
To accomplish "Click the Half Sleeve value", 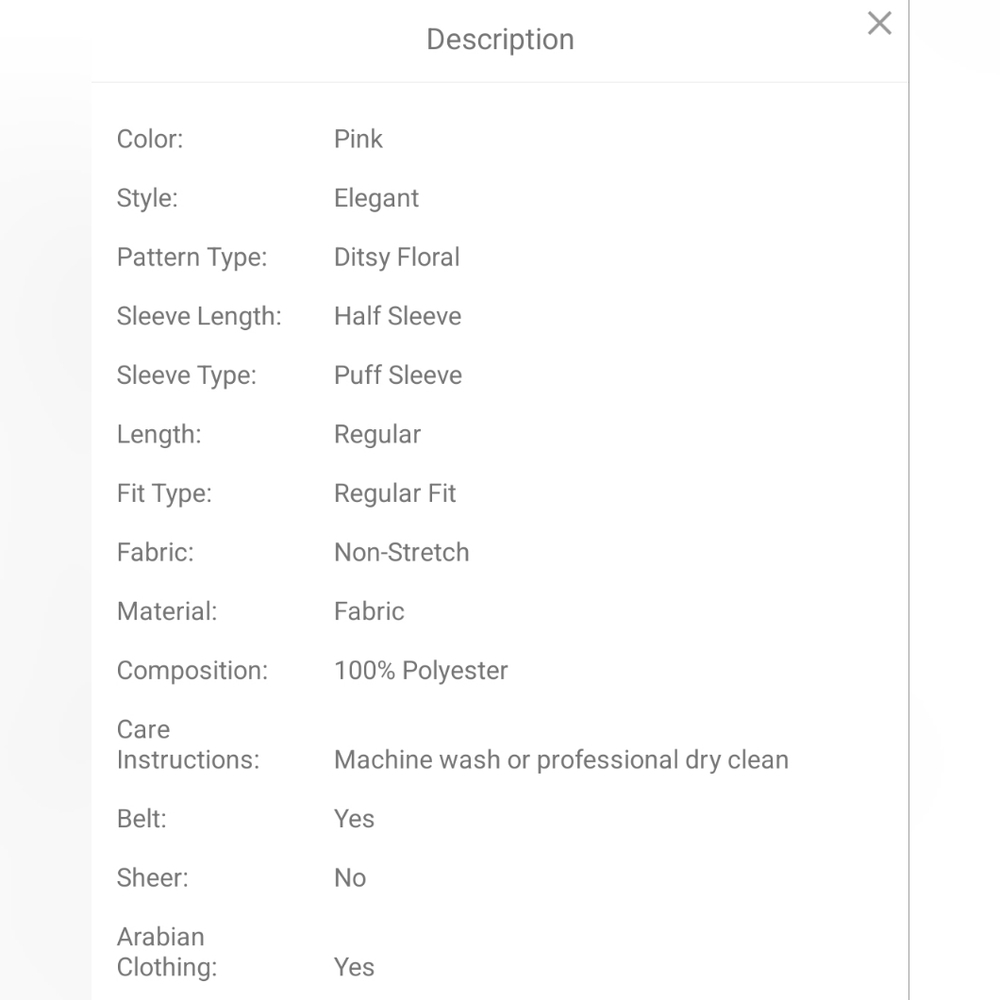I will click(397, 316).
